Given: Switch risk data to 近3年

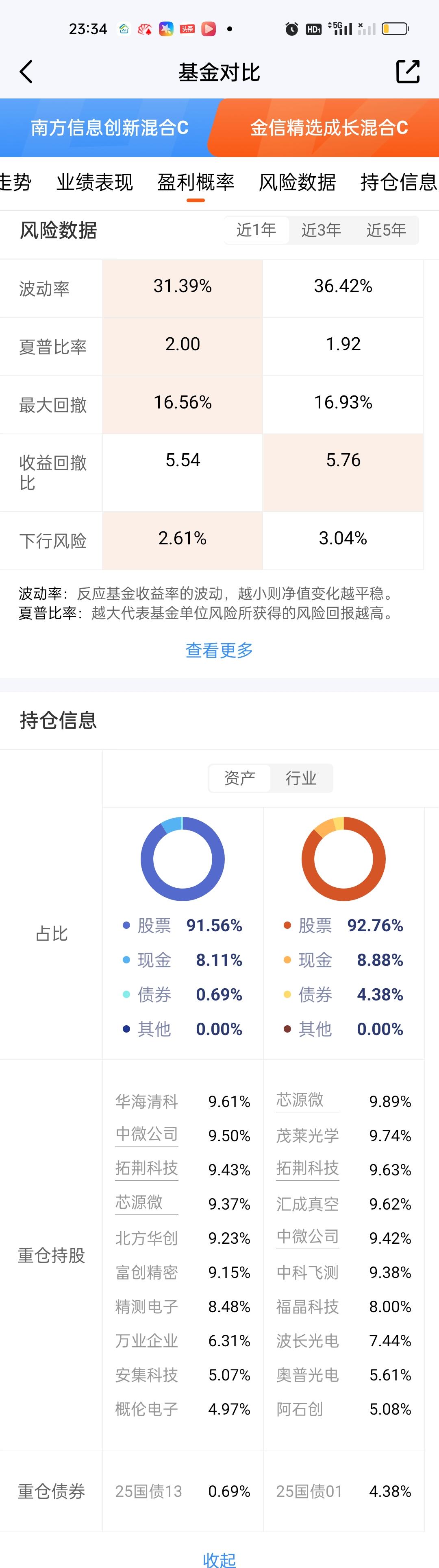Looking at the screenshot, I should pyautogui.click(x=321, y=230).
